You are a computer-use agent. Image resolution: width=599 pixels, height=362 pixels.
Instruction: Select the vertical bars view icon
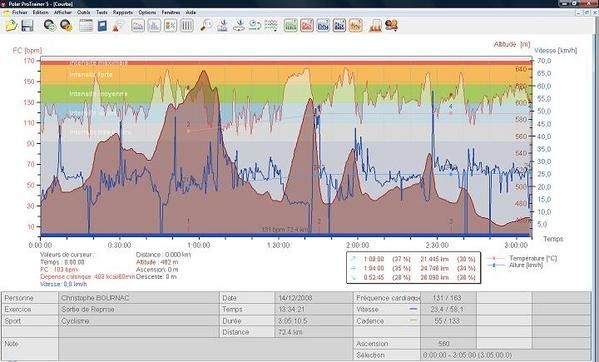point(186,26)
